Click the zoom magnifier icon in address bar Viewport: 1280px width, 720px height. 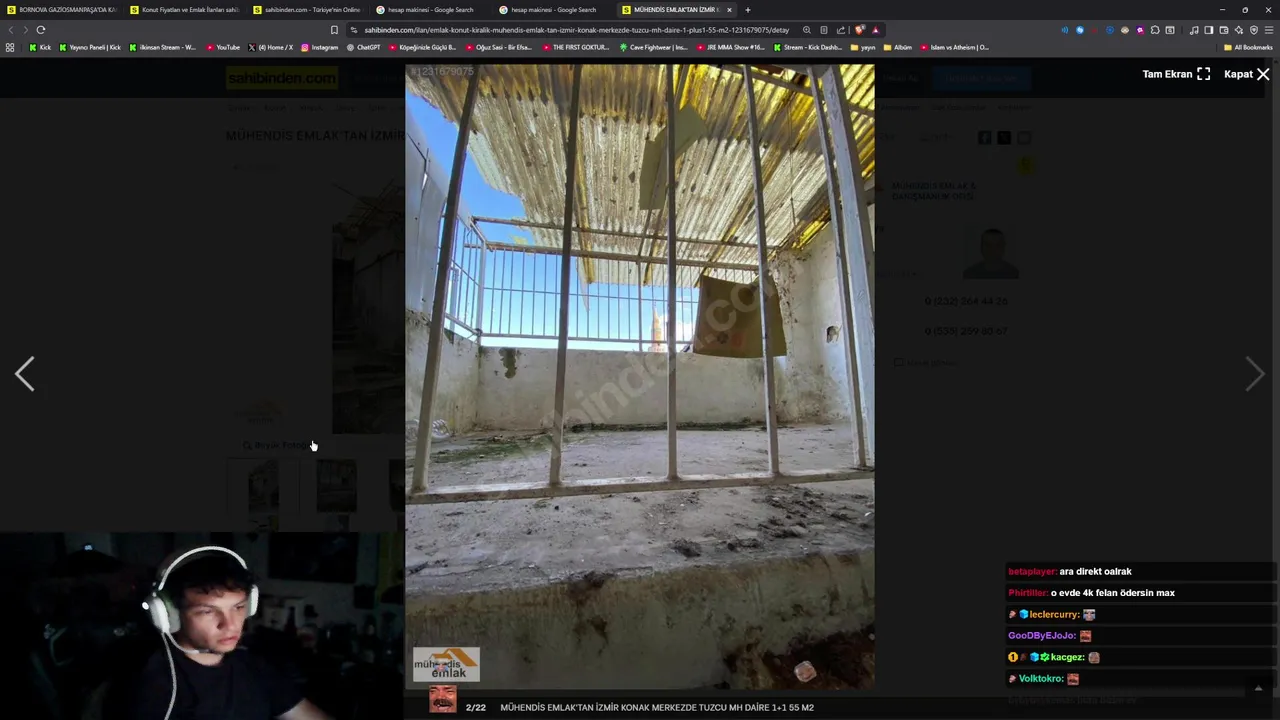click(807, 30)
